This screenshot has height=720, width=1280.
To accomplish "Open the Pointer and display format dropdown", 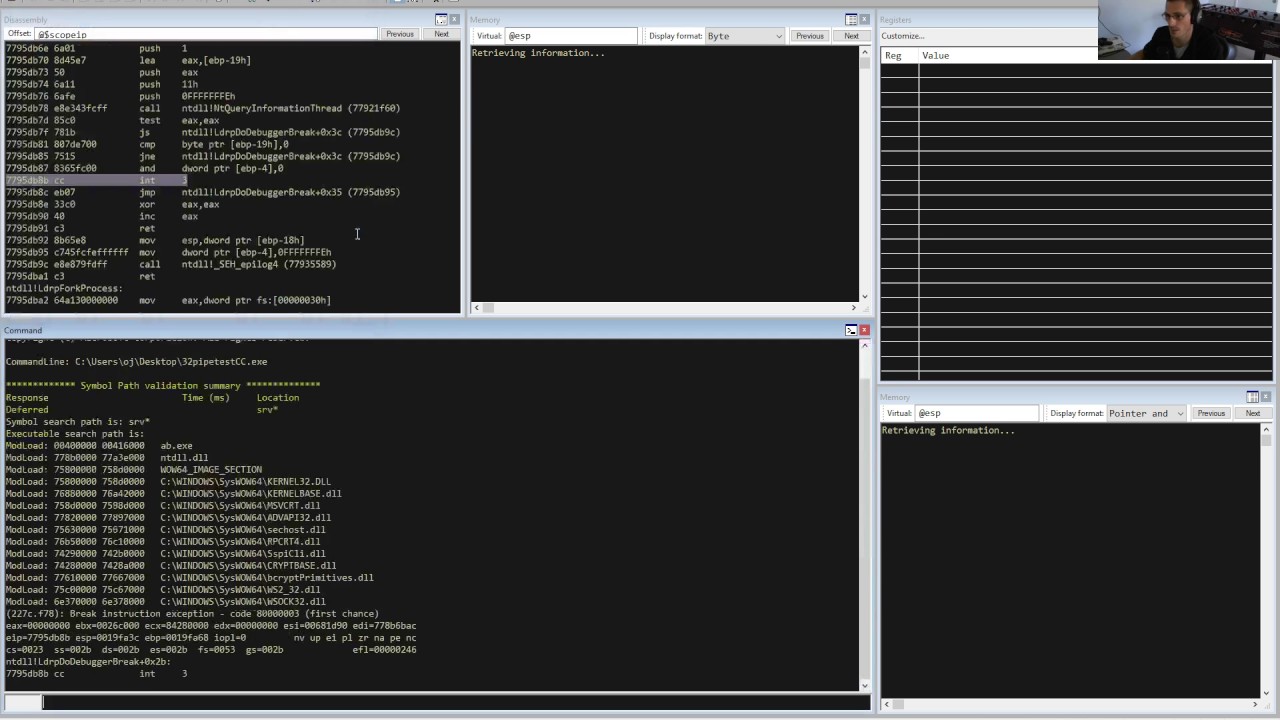I will tap(1146, 413).
